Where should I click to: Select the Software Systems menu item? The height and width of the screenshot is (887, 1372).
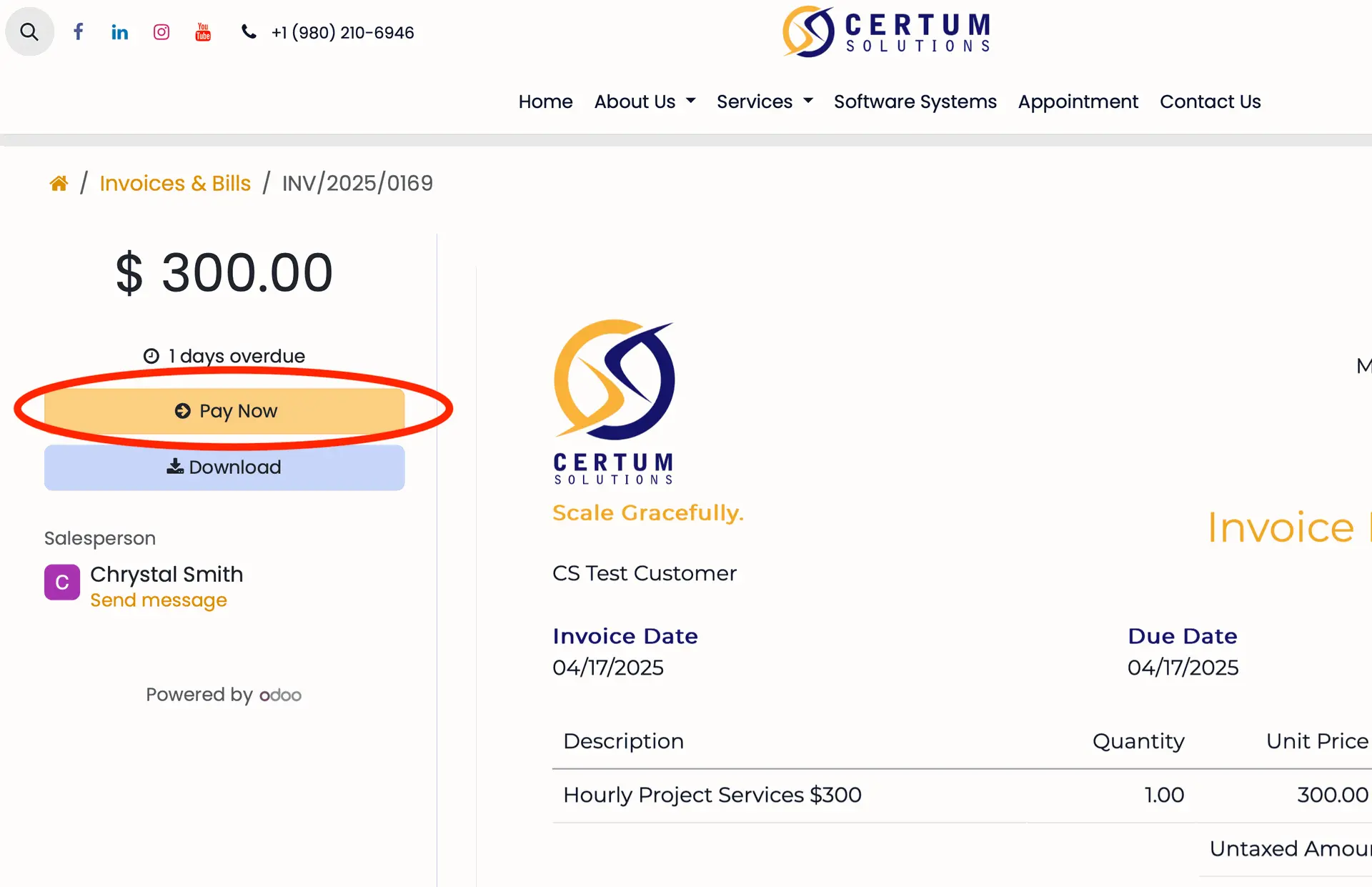pyautogui.click(x=915, y=101)
